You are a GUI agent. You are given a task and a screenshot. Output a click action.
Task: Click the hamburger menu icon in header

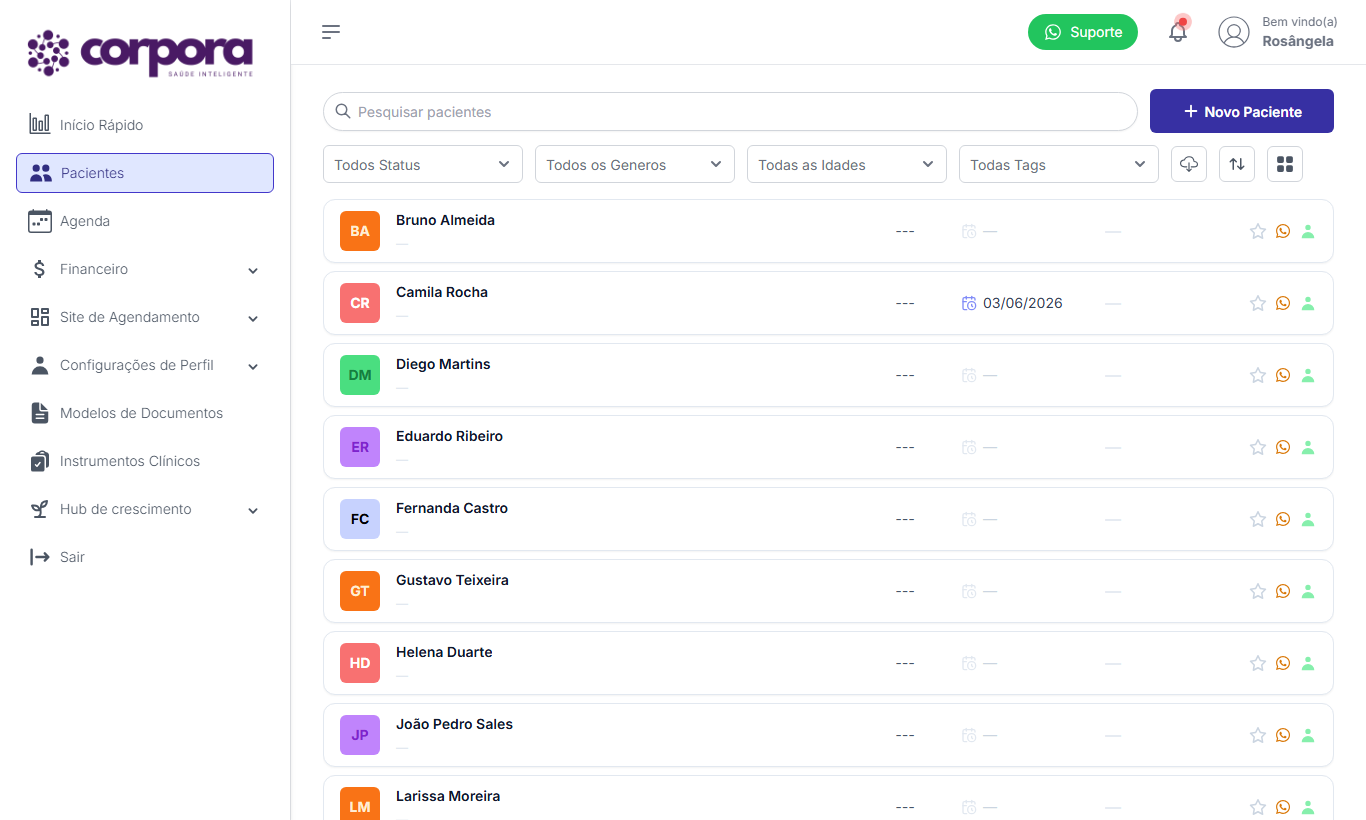[331, 32]
